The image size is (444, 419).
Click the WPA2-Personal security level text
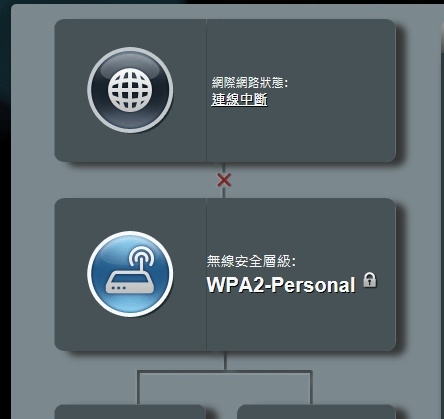[281, 285]
